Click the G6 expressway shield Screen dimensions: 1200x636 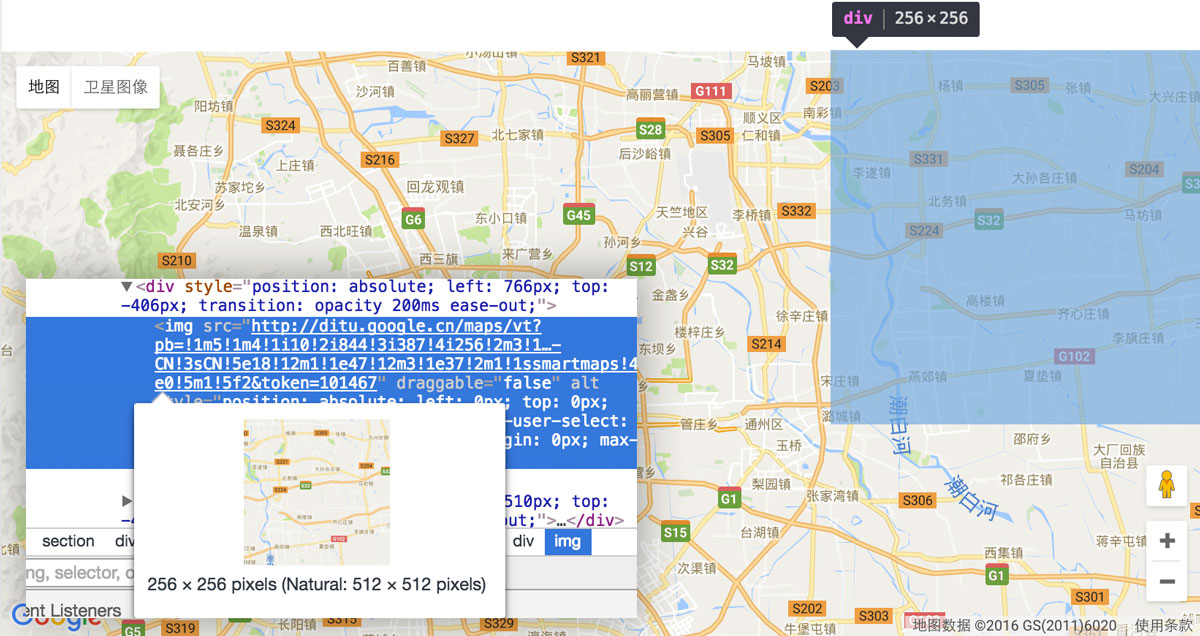coord(413,219)
